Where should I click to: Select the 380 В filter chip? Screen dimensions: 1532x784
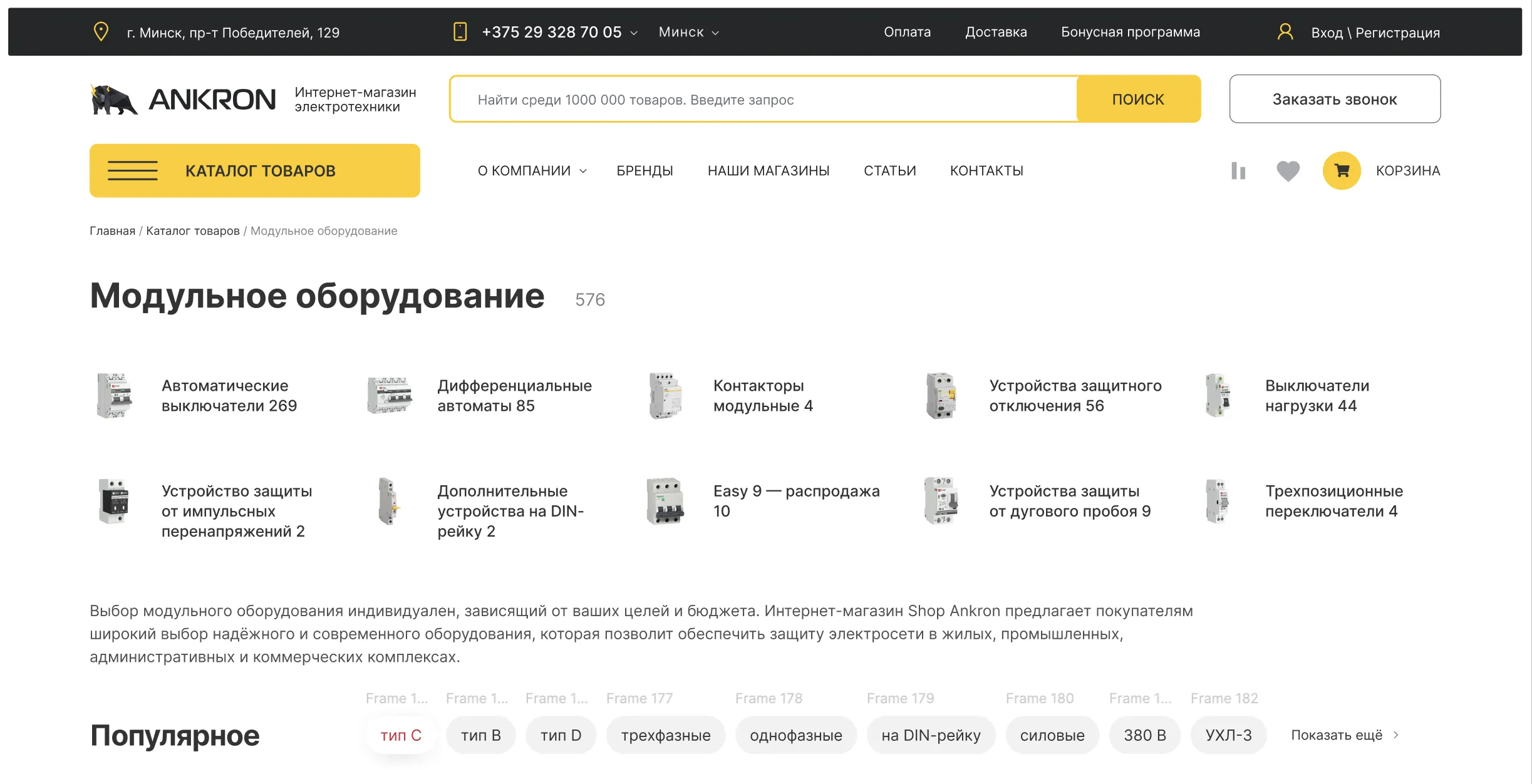click(1145, 735)
